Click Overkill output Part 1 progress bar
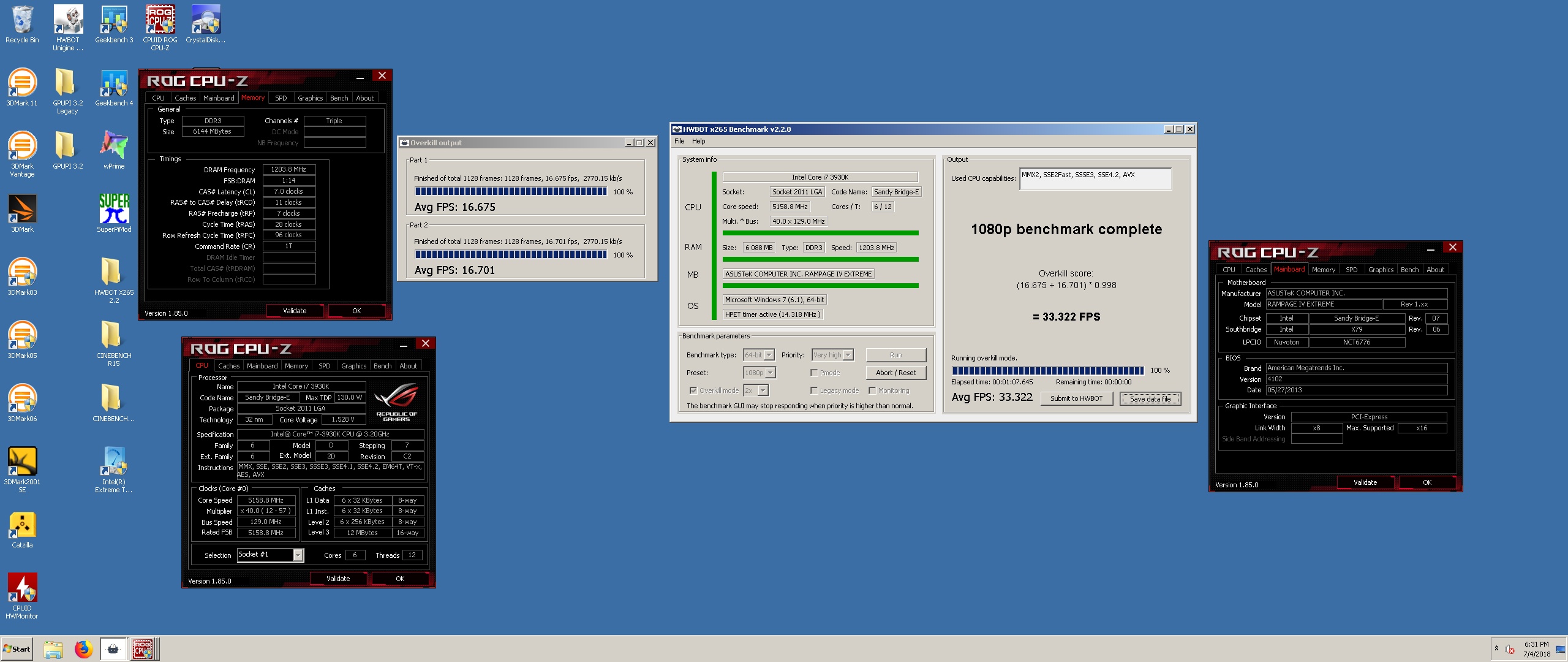 (x=511, y=192)
